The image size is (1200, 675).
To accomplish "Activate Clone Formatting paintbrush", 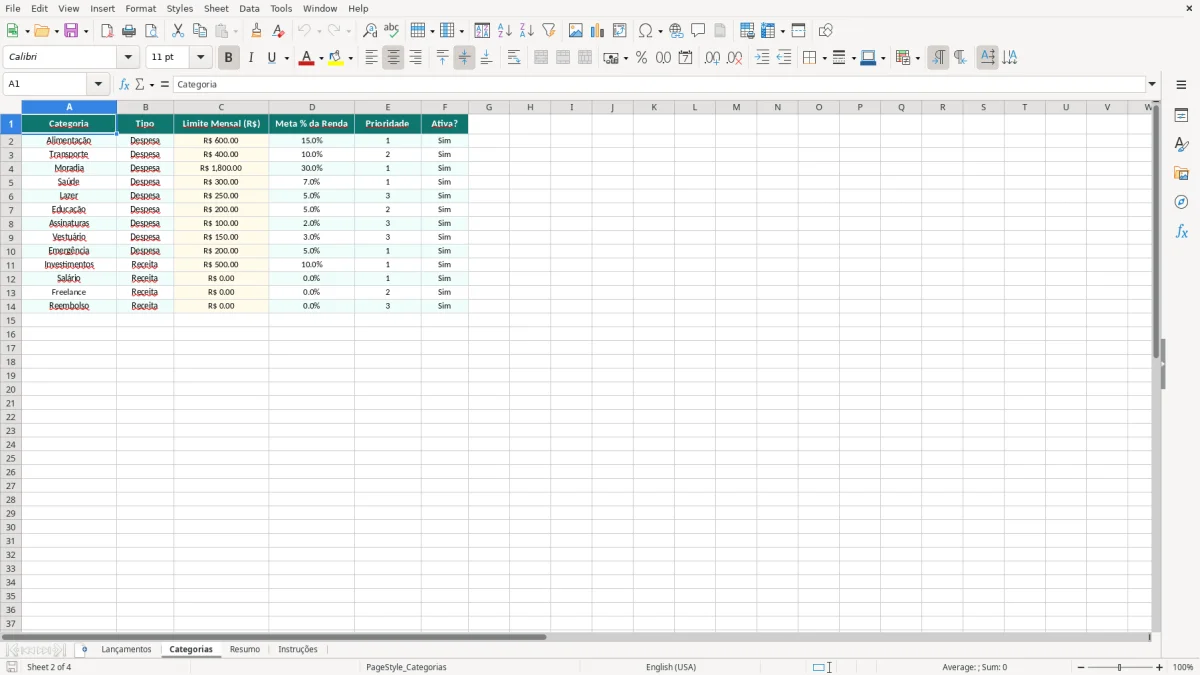I will point(257,31).
